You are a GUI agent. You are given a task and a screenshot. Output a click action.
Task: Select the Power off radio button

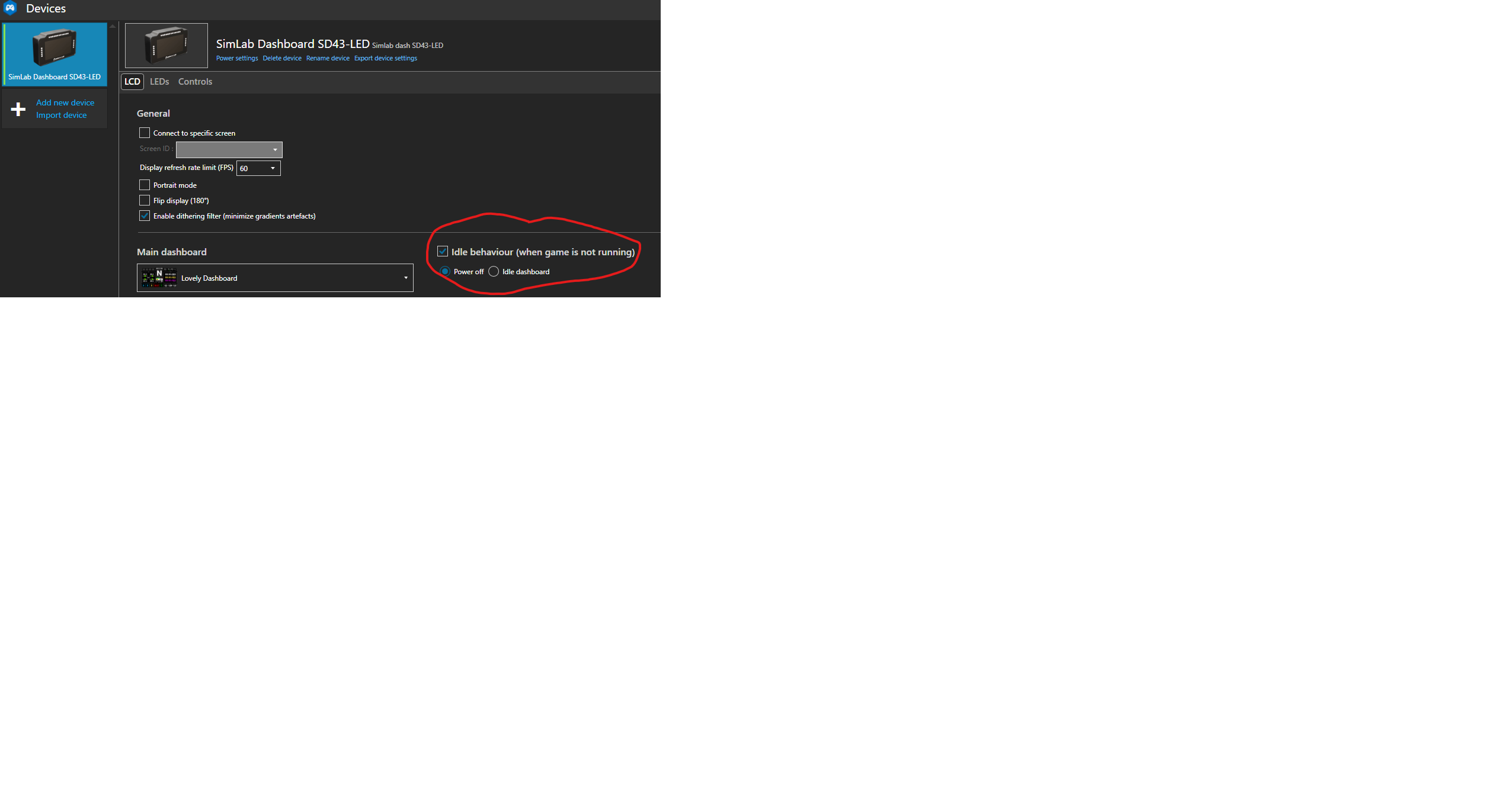(x=445, y=271)
